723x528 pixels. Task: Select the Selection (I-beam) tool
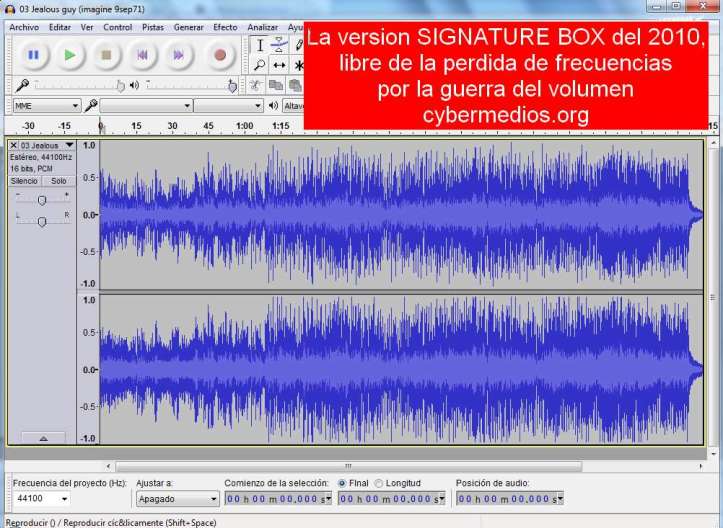point(260,45)
